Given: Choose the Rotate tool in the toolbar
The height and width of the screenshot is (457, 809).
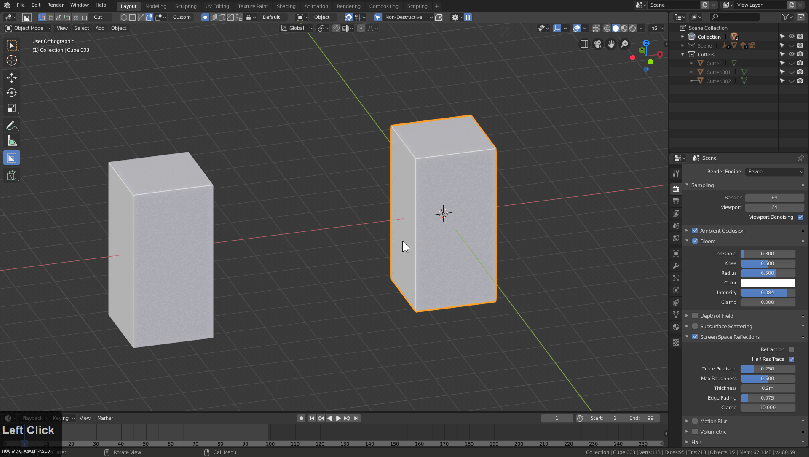Looking at the screenshot, I should pyautogui.click(x=12, y=92).
